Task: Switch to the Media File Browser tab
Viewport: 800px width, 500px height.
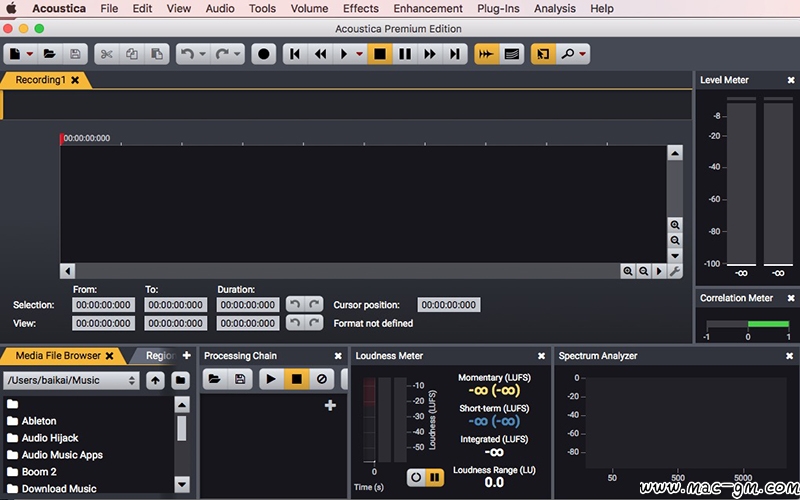Action: [58, 356]
